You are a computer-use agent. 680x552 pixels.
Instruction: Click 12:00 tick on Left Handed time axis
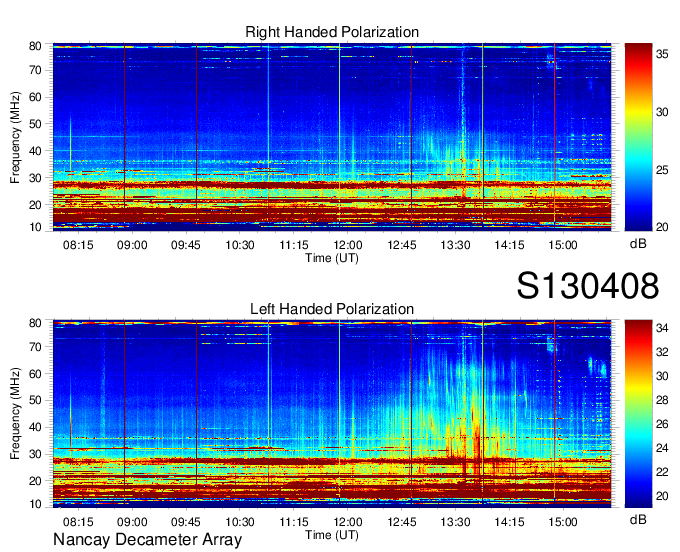pos(347,522)
